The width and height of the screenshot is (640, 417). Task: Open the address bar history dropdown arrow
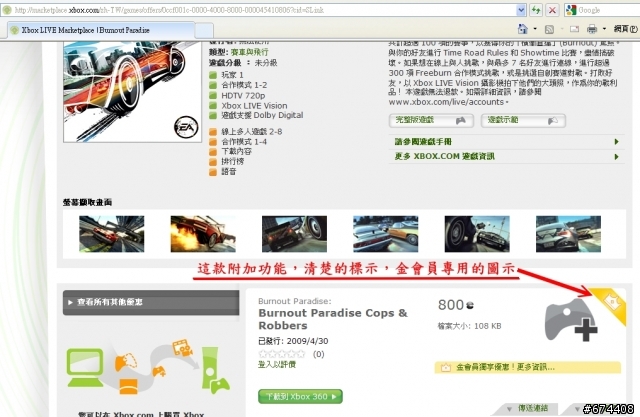pos(521,10)
